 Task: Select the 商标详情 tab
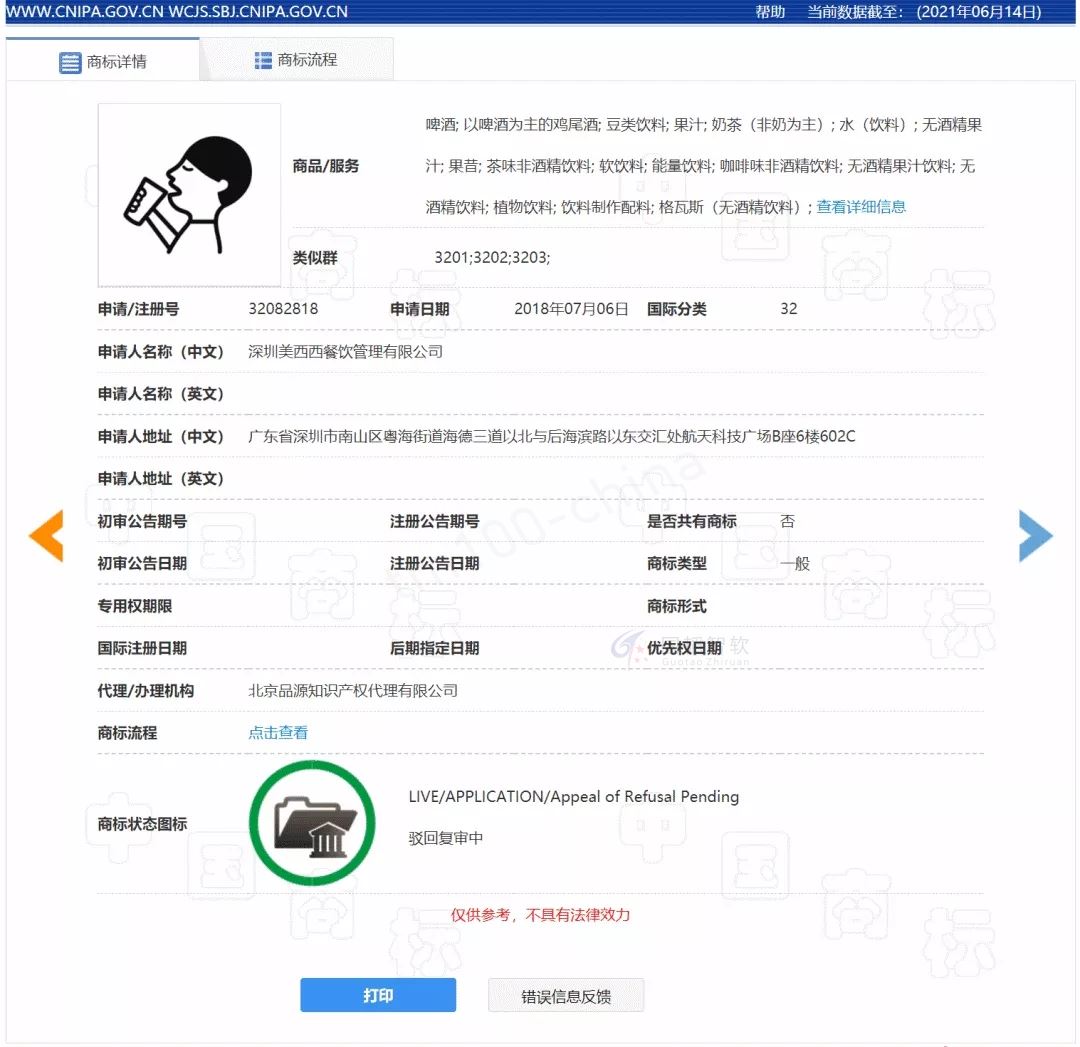tap(103, 61)
